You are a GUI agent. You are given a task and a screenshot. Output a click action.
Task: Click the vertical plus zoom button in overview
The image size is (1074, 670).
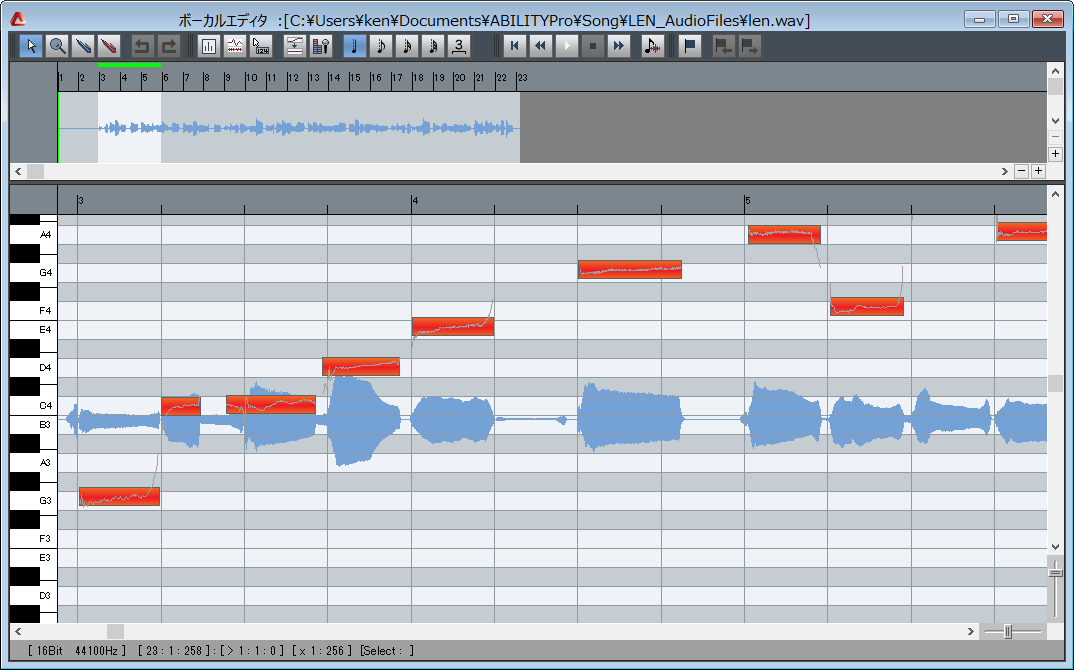1055,154
